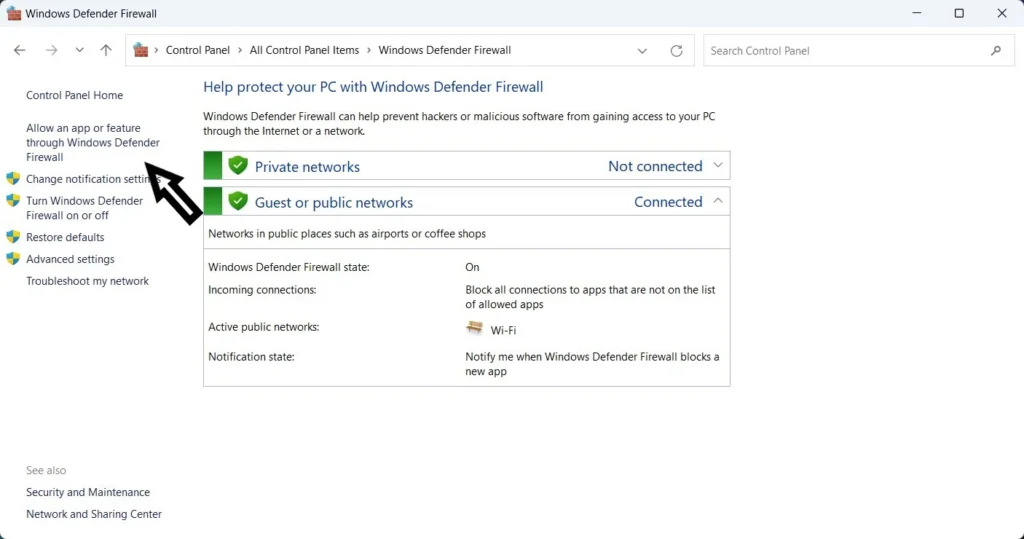Click the firewall icon in address bar

(x=140, y=50)
